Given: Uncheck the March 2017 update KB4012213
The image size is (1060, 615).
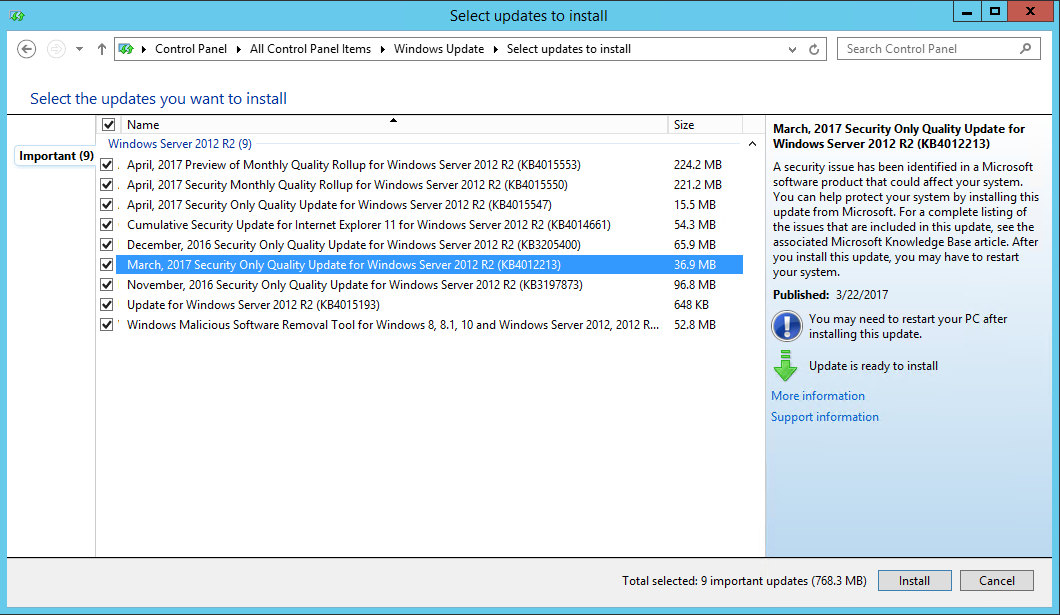Looking at the screenshot, I should click(107, 265).
